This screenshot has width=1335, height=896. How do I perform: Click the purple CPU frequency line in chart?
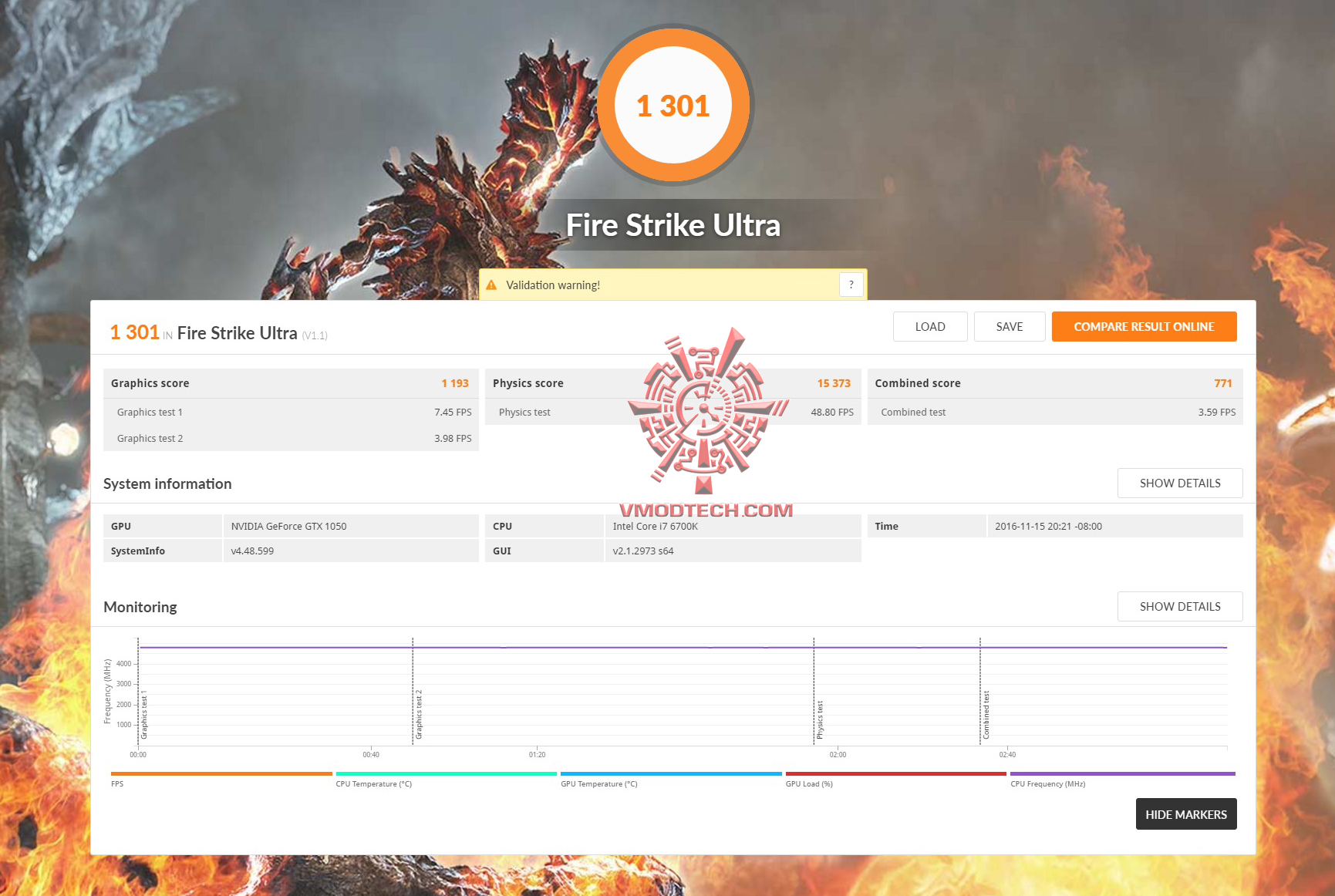click(x=683, y=648)
